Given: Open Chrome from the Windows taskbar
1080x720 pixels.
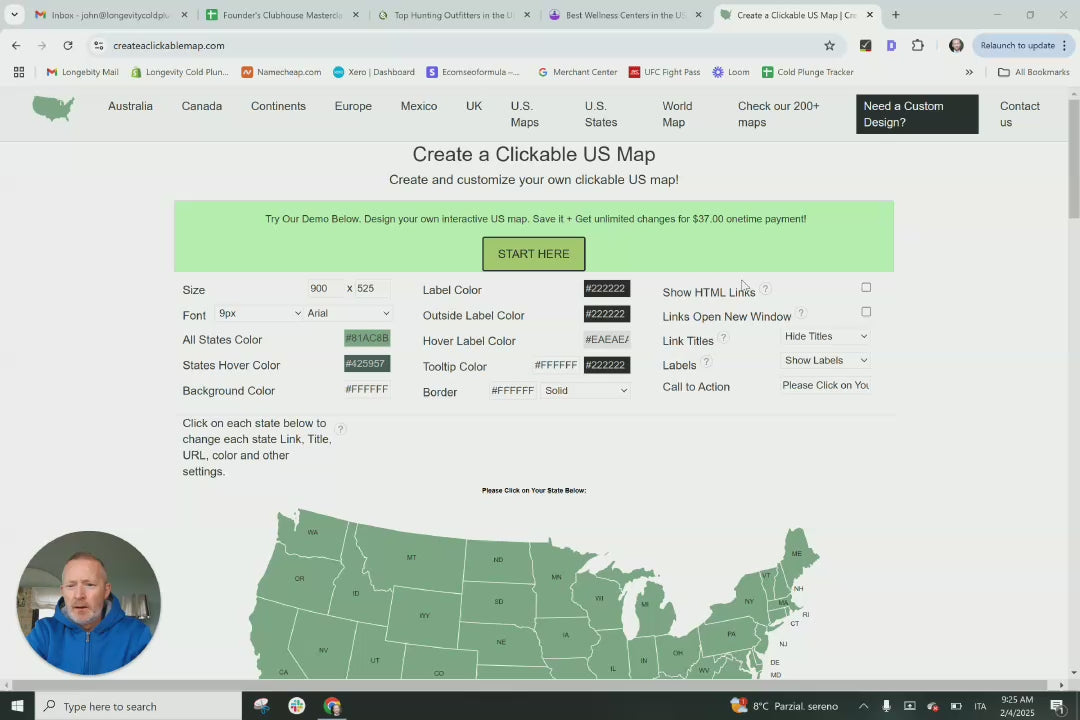Looking at the screenshot, I should click(332, 706).
